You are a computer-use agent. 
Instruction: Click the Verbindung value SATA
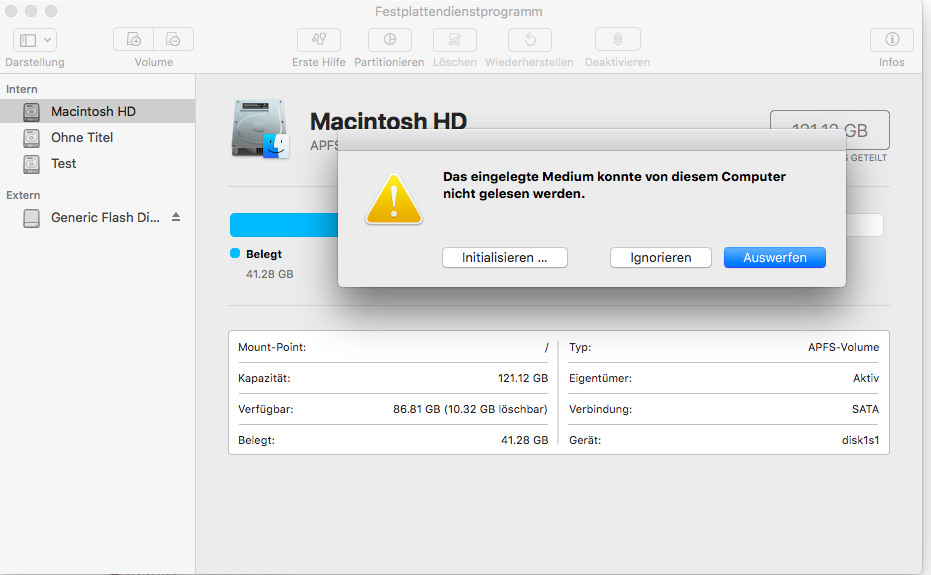point(865,409)
